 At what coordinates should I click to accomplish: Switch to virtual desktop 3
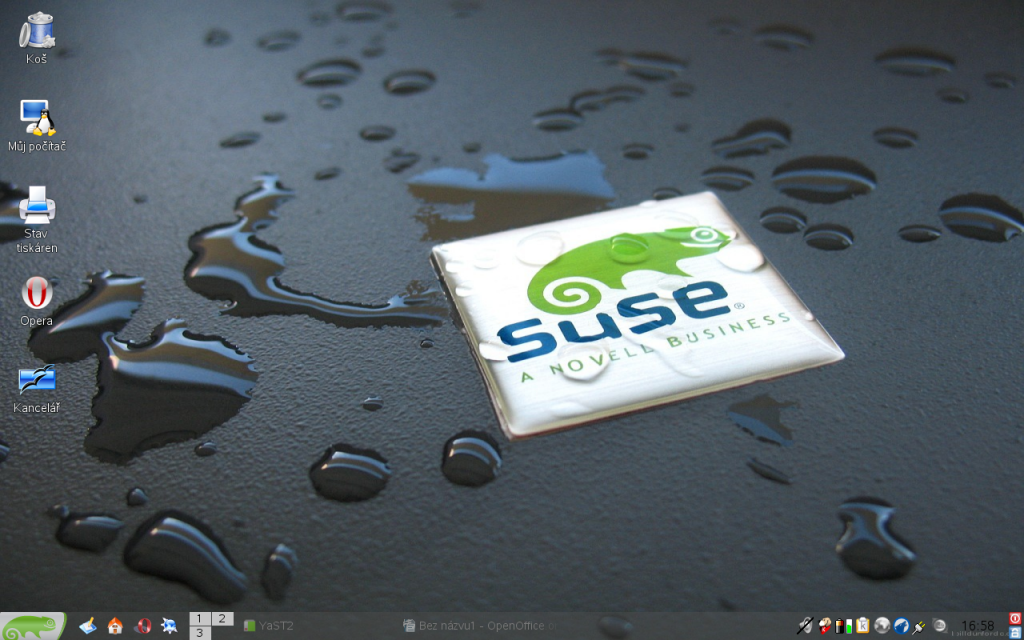[x=200, y=633]
